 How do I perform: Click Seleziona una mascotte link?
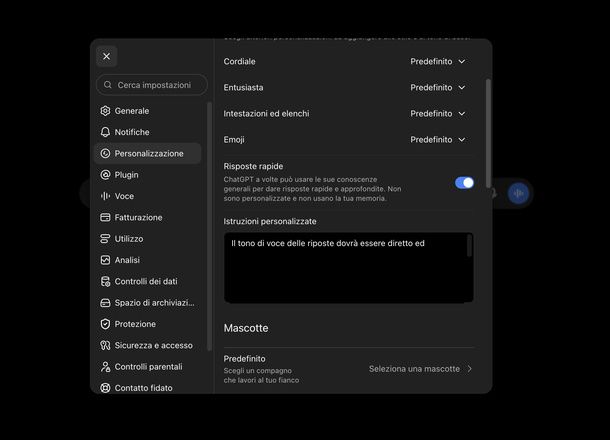point(414,369)
